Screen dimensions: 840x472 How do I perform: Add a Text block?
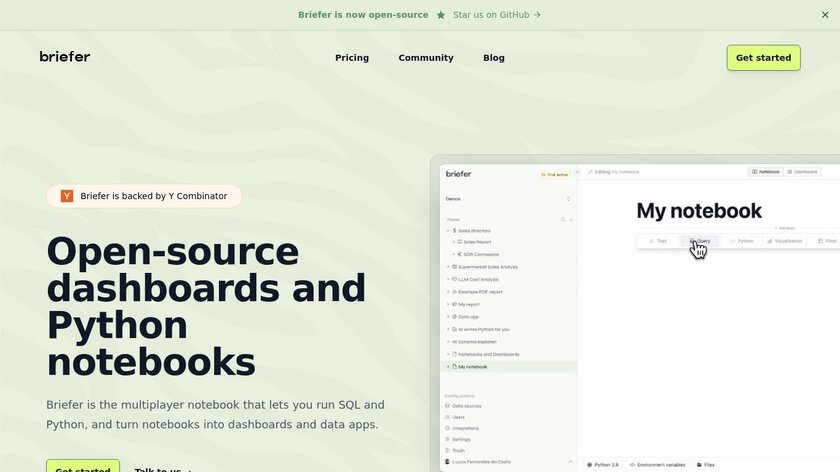[x=658, y=241]
